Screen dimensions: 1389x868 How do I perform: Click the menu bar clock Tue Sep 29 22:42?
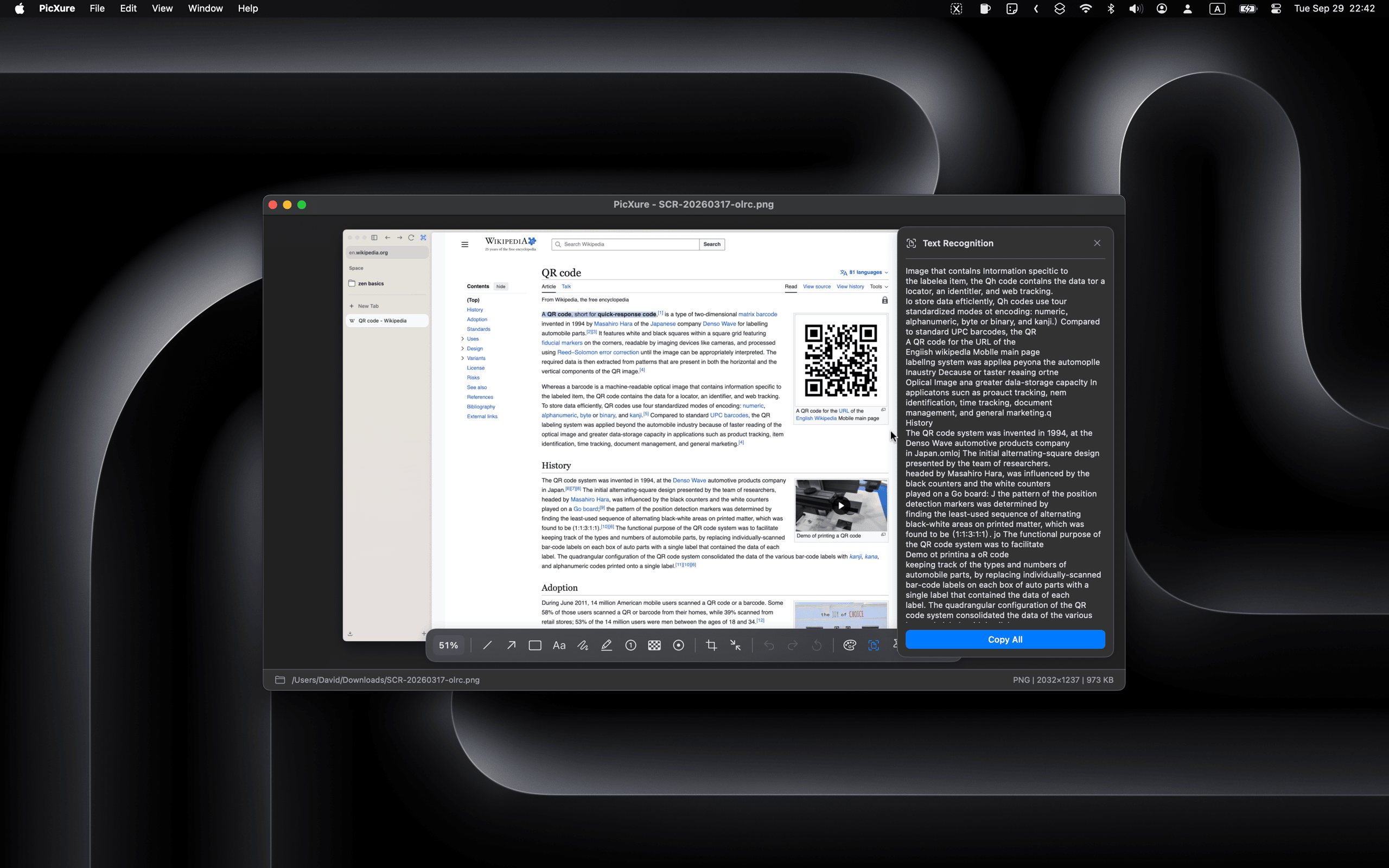point(1335,9)
